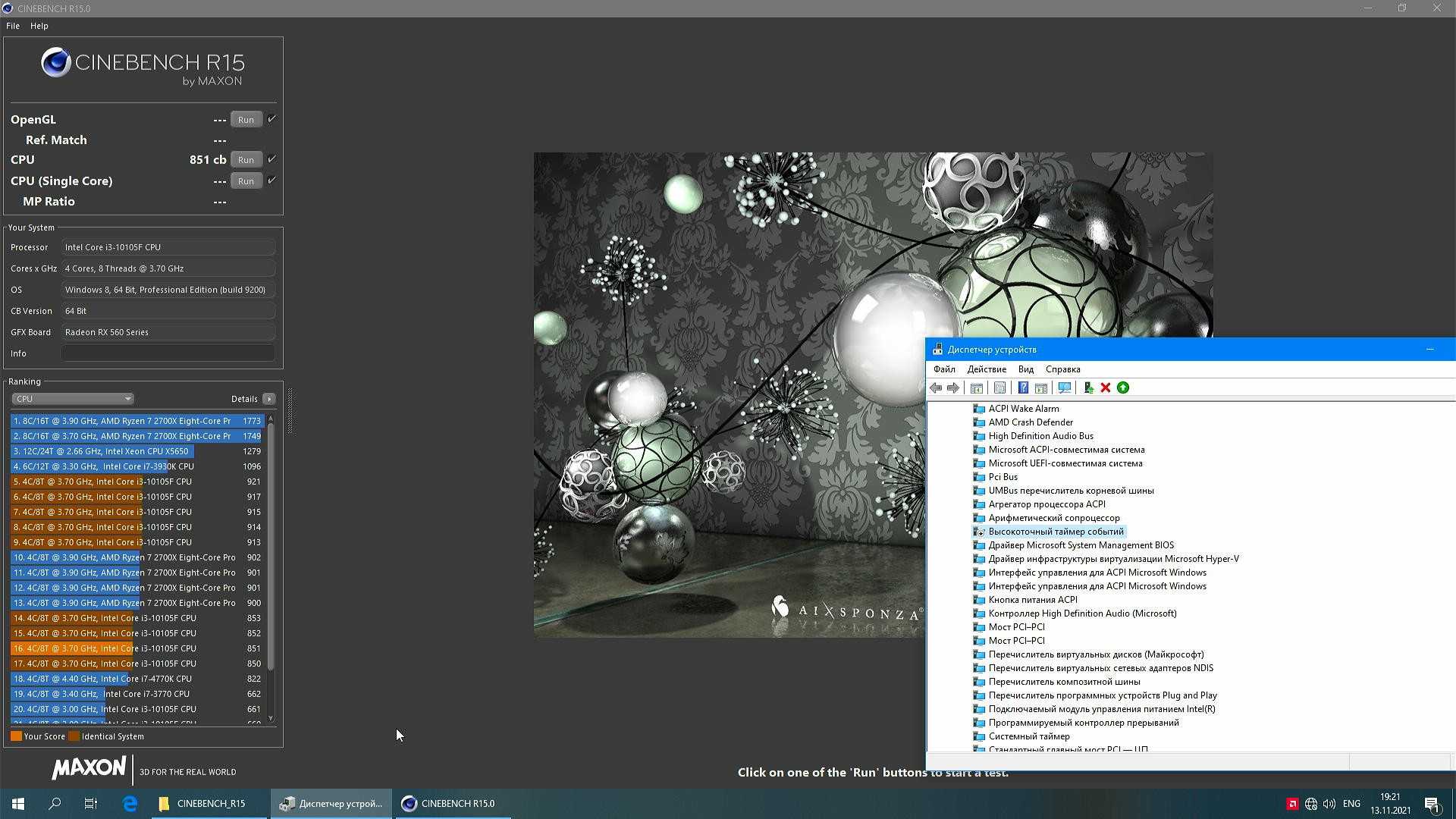
Task: Open the CPU ranking type dropdown
Action: point(73,399)
